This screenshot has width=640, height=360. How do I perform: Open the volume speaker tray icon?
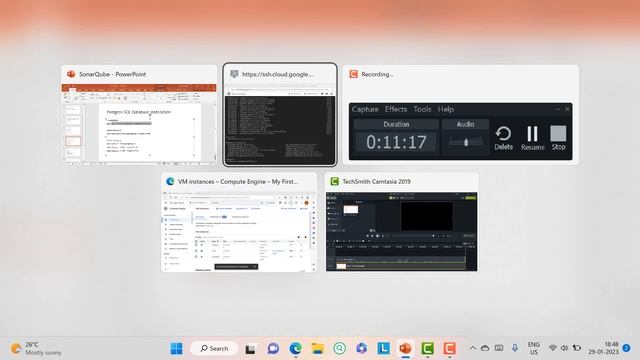click(564, 348)
